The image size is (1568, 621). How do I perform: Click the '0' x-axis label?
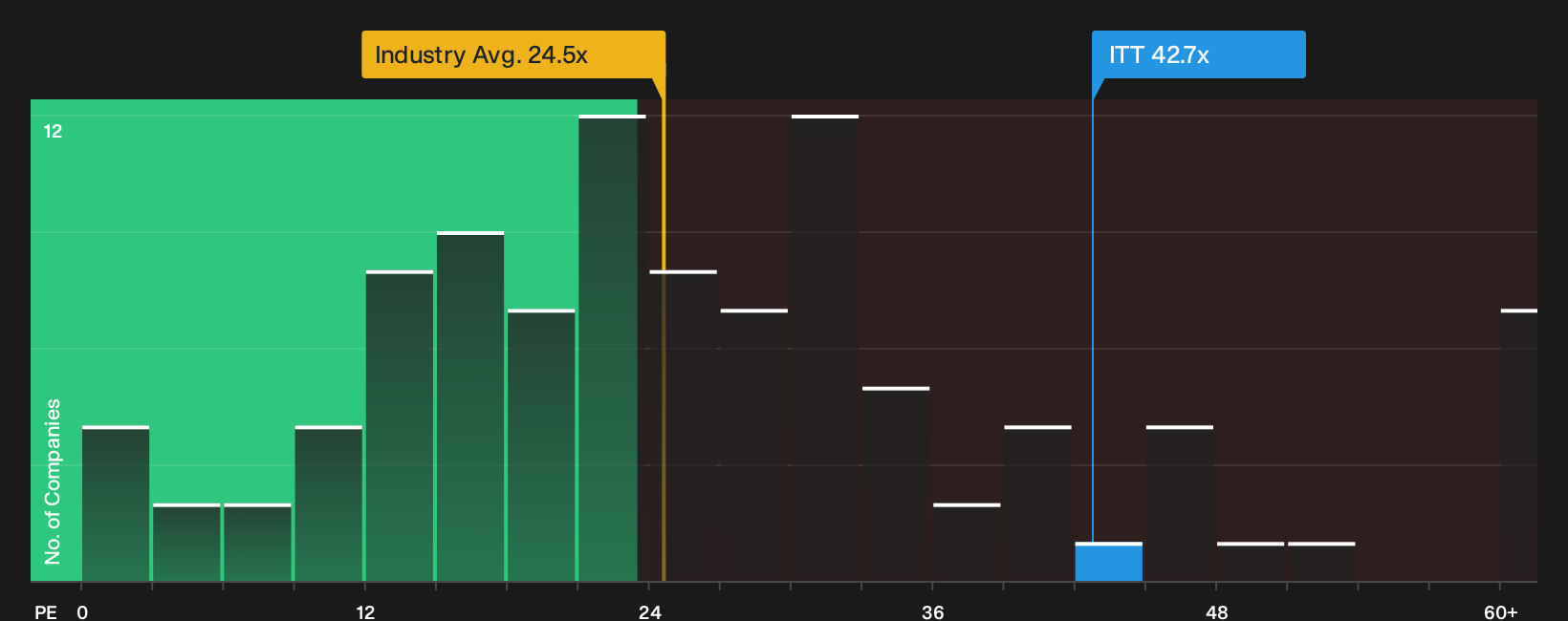(x=82, y=611)
